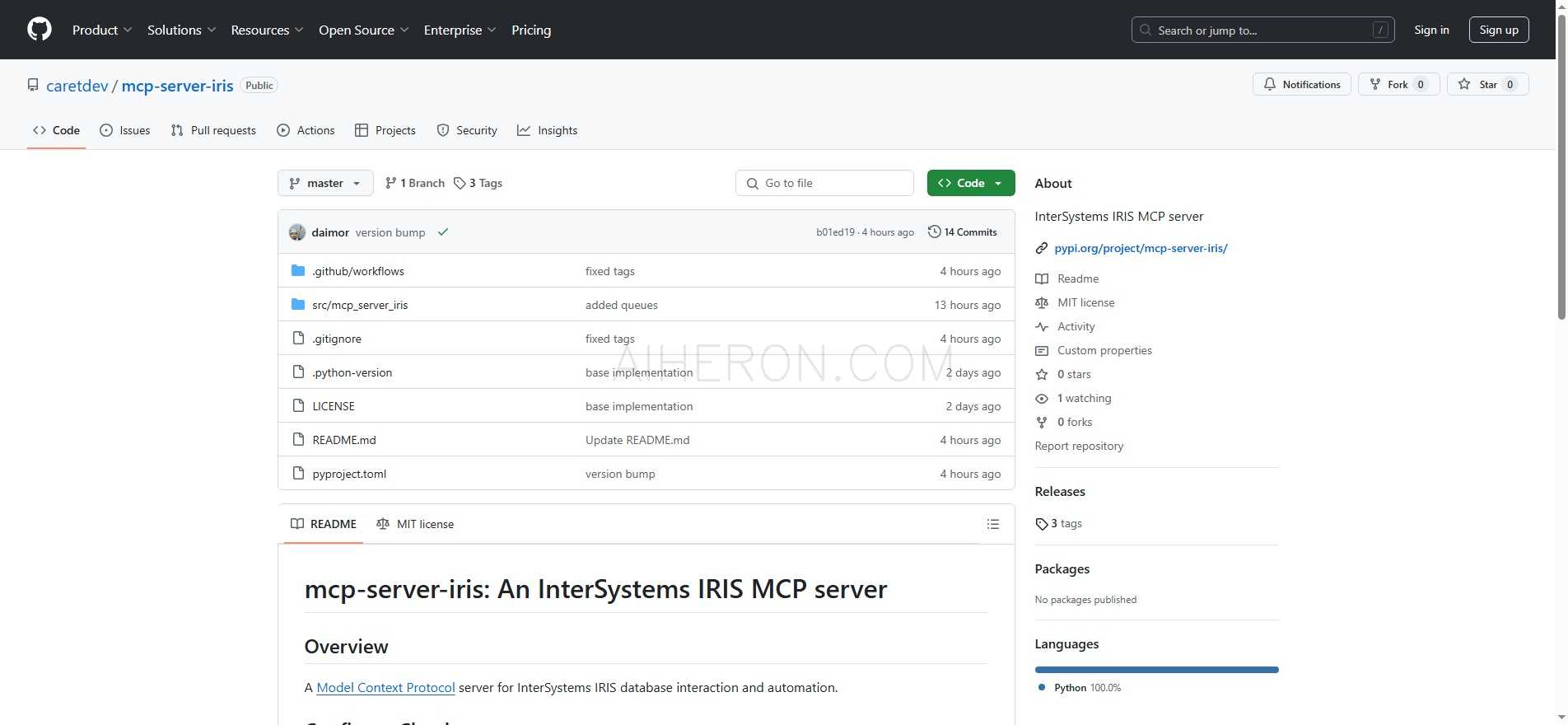Click the search magnifier icon in header
Screen dimensions: 1568x725
(1146, 30)
